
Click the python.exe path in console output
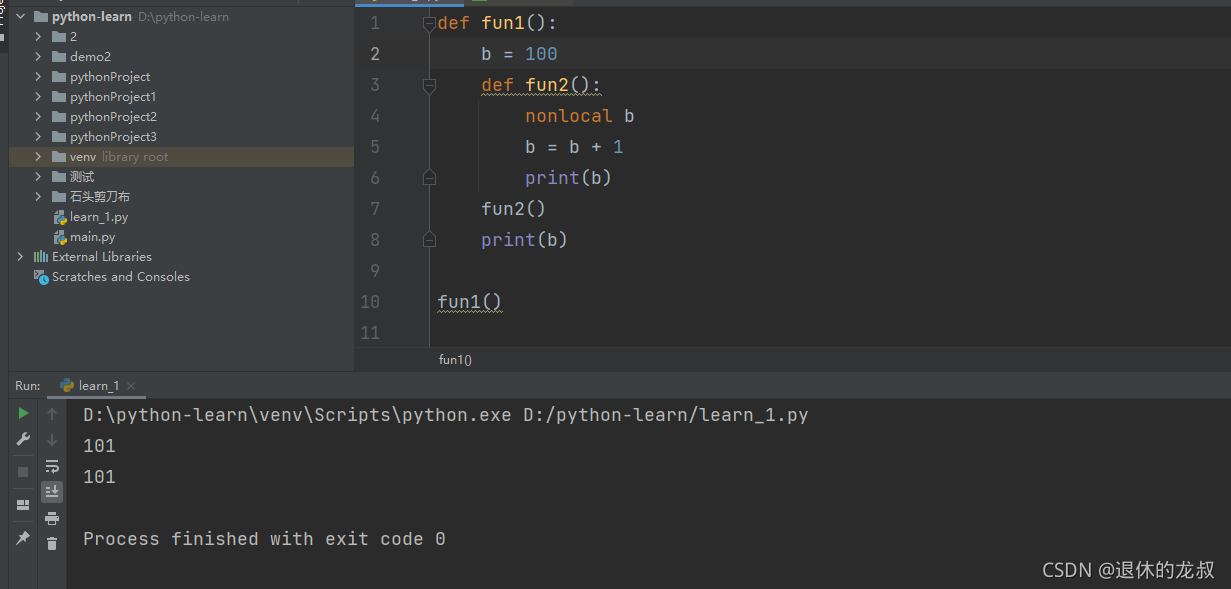(x=297, y=415)
